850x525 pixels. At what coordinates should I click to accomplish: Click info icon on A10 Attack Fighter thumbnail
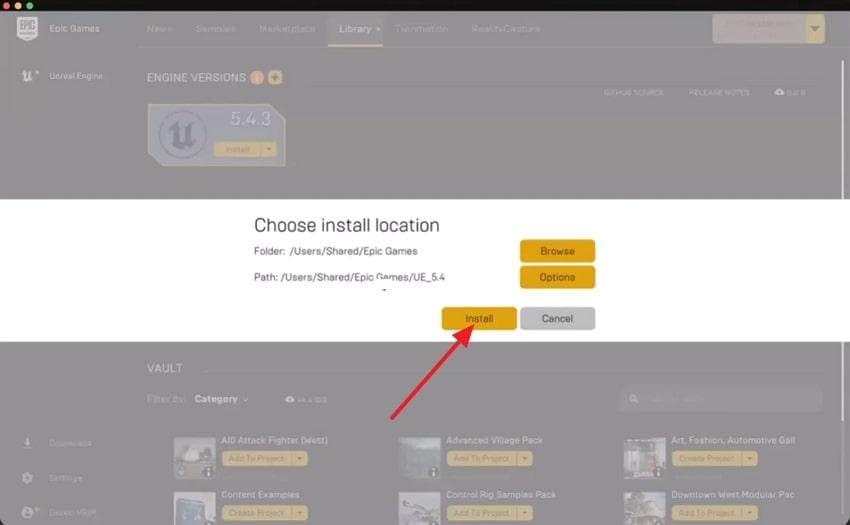click(x=208, y=472)
